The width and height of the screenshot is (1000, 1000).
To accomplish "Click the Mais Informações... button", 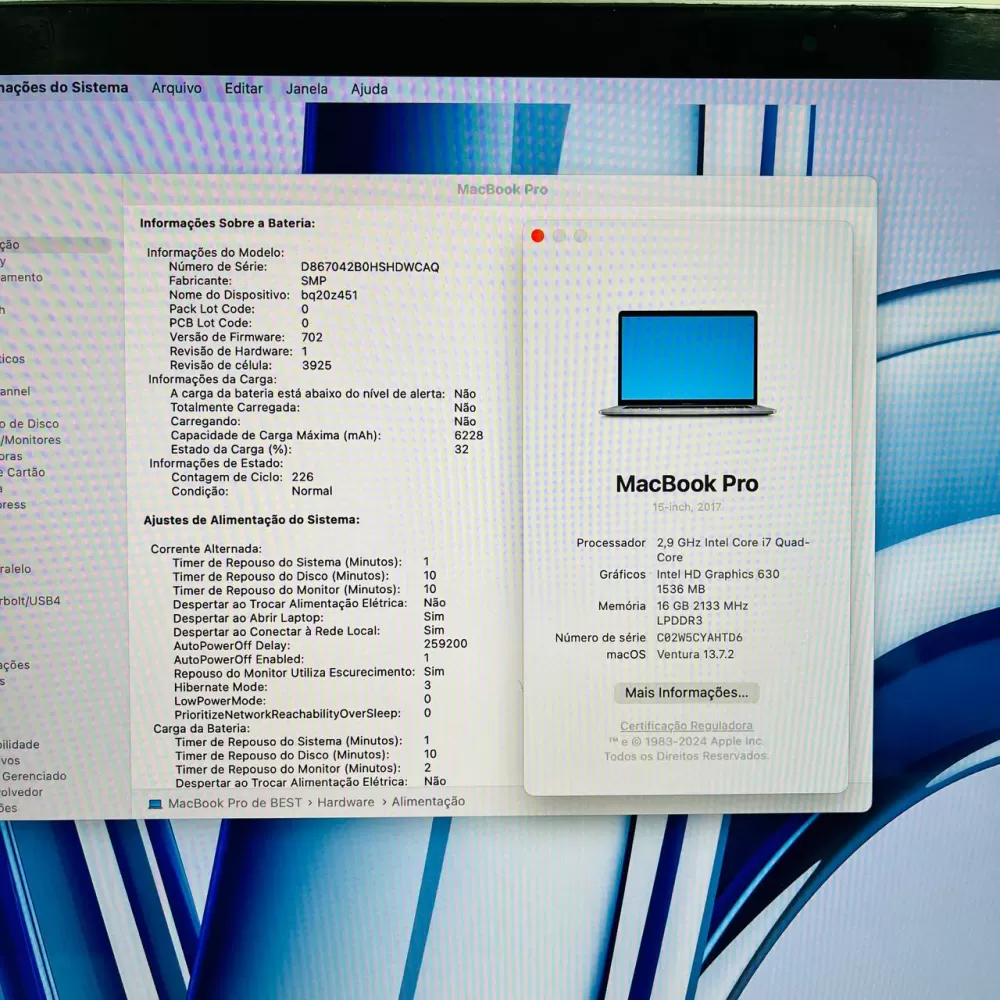I will pos(686,693).
